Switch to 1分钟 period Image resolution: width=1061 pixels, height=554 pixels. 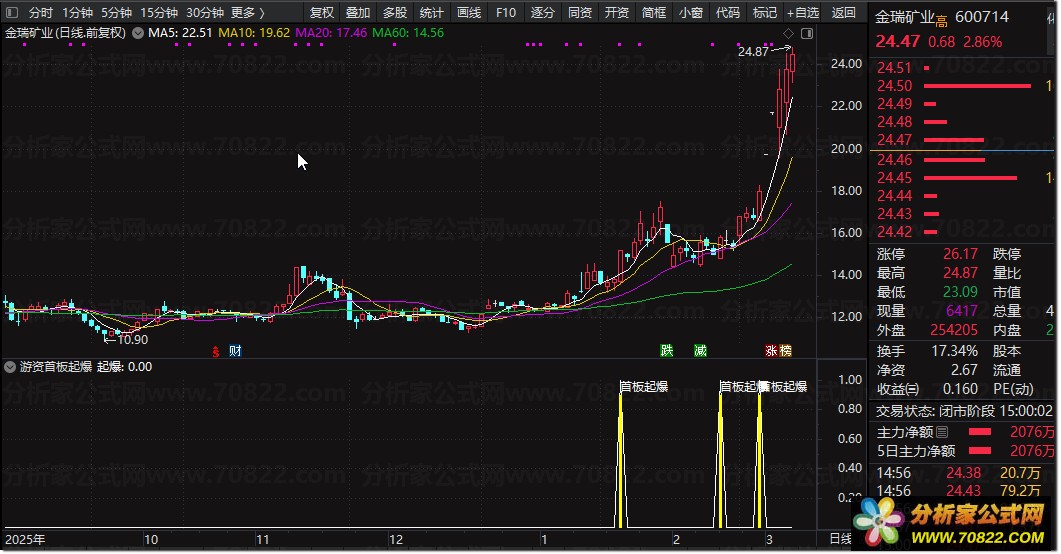pos(77,13)
